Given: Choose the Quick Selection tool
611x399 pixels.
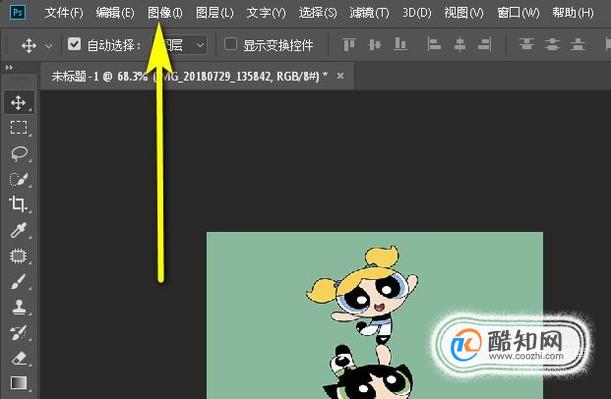Looking at the screenshot, I should [x=19, y=179].
